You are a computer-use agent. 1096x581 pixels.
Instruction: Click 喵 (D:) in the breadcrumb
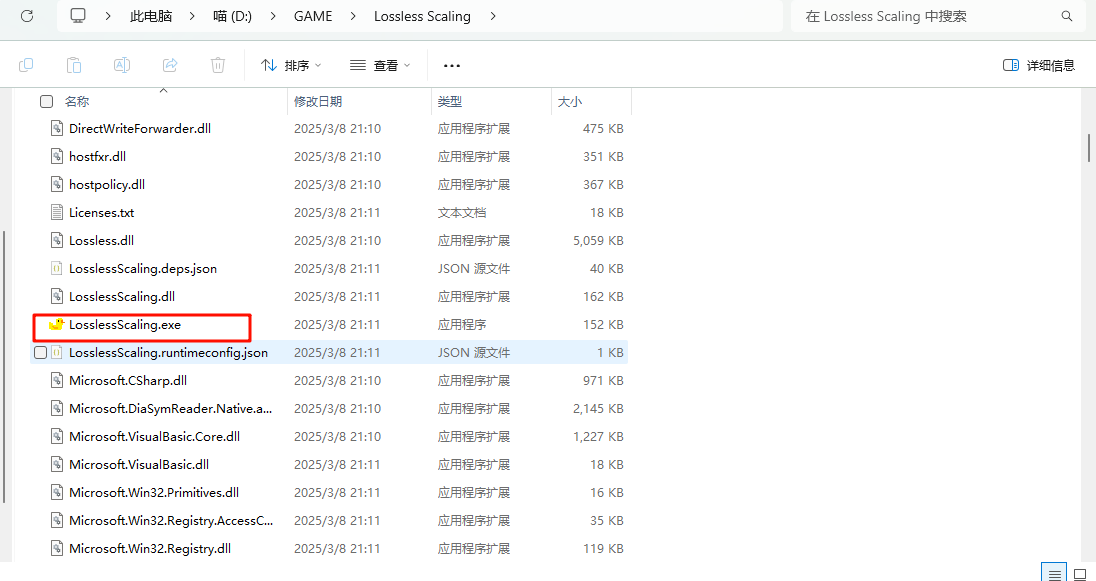point(233,16)
